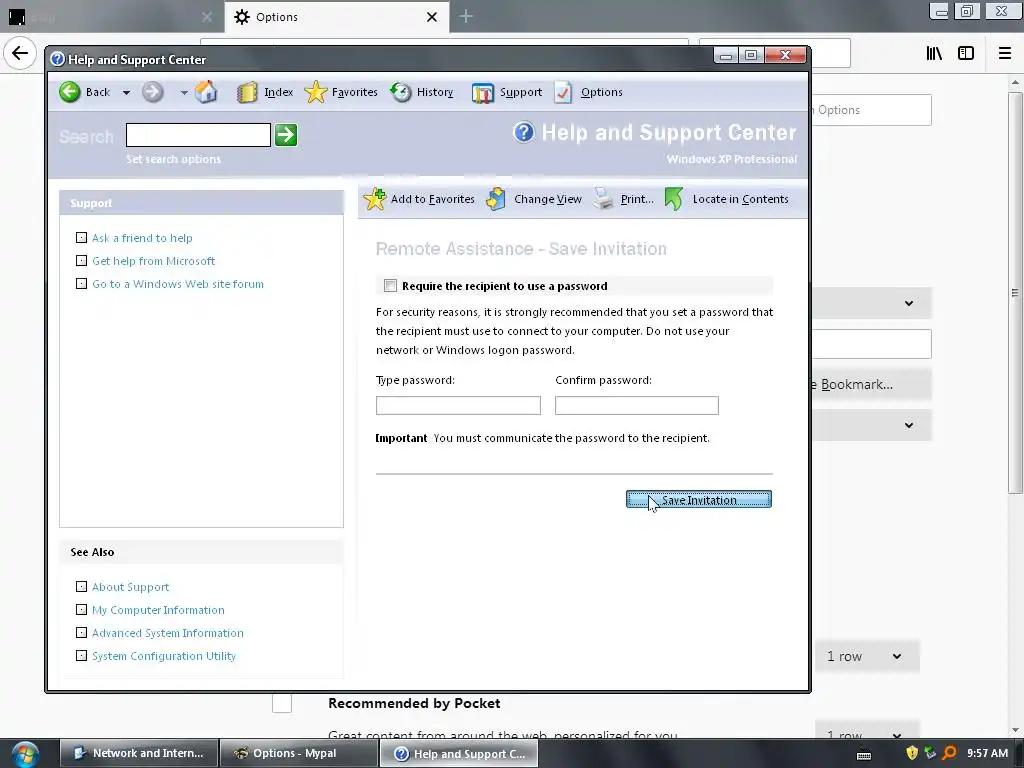Click the browser back arrow button
This screenshot has height=768, width=1024.
tap(20, 53)
